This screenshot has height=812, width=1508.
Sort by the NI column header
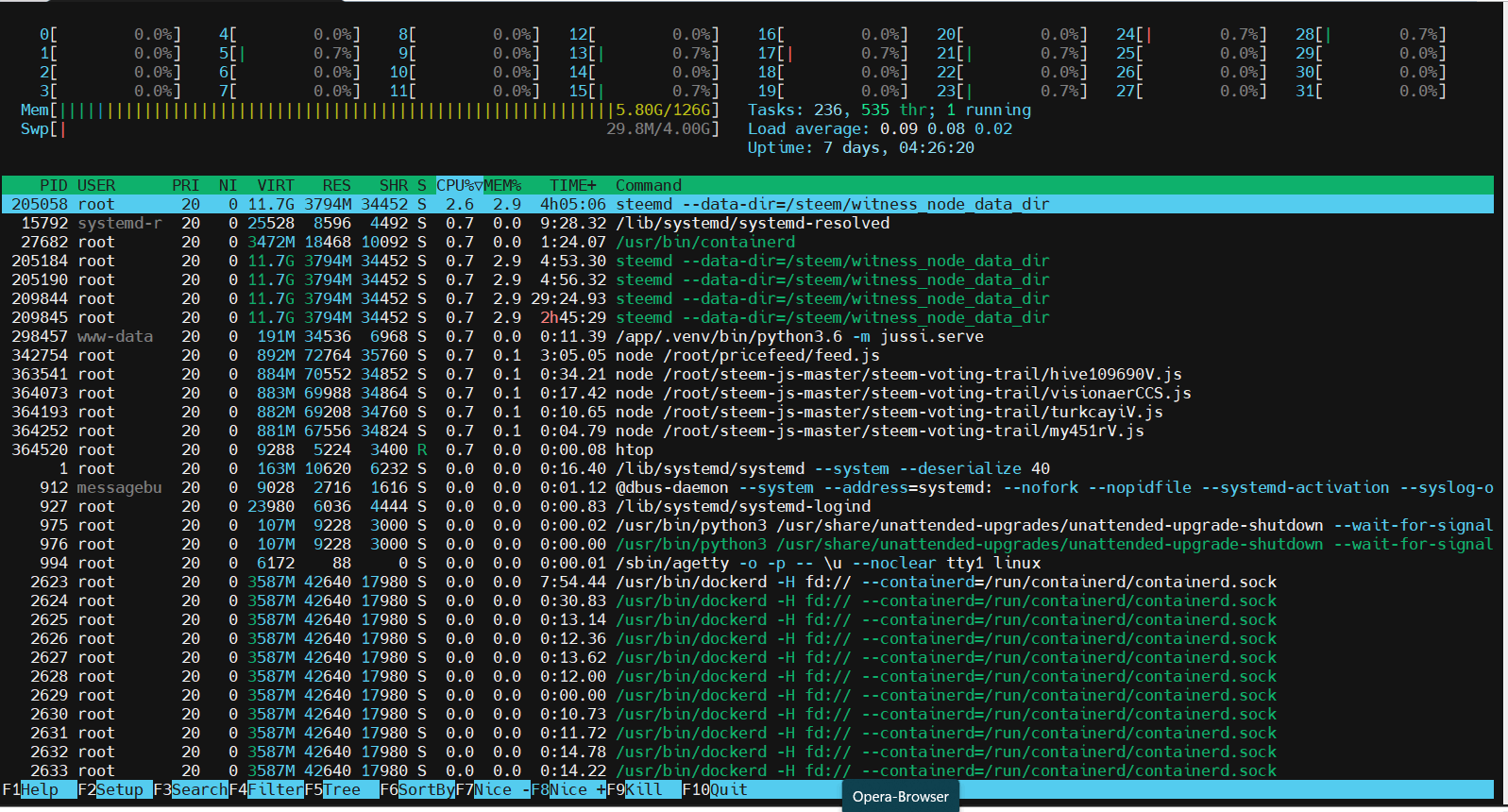228,185
